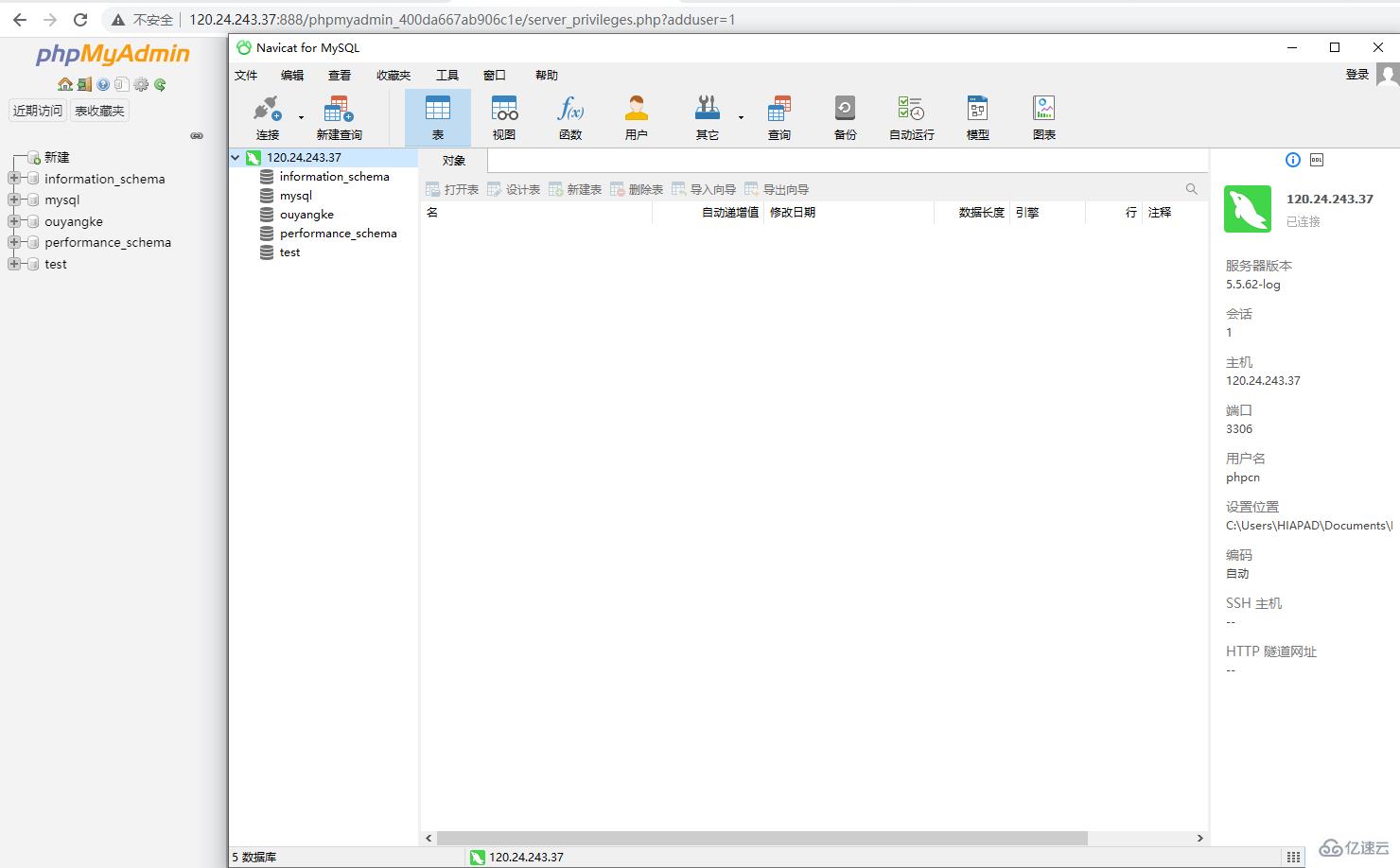Viewport: 1400px width, 868px height.
Task: Collapse the 120.24.243.37 connection node
Action: click(x=236, y=158)
